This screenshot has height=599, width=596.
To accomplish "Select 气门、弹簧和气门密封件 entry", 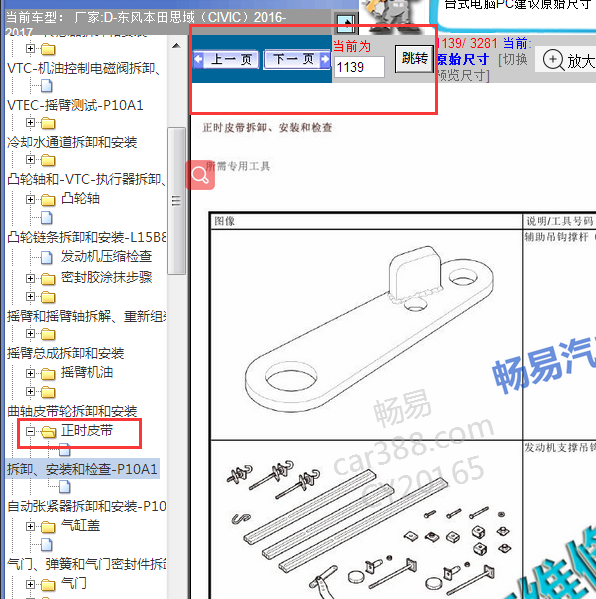I will point(87,564).
